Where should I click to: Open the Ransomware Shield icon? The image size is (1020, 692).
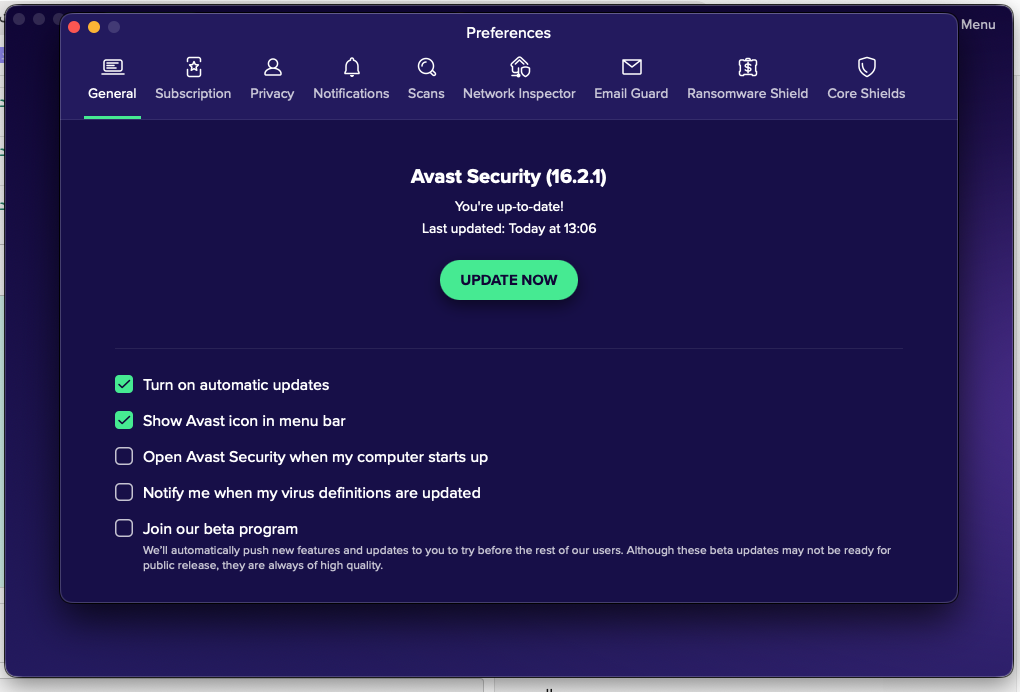tap(747, 67)
